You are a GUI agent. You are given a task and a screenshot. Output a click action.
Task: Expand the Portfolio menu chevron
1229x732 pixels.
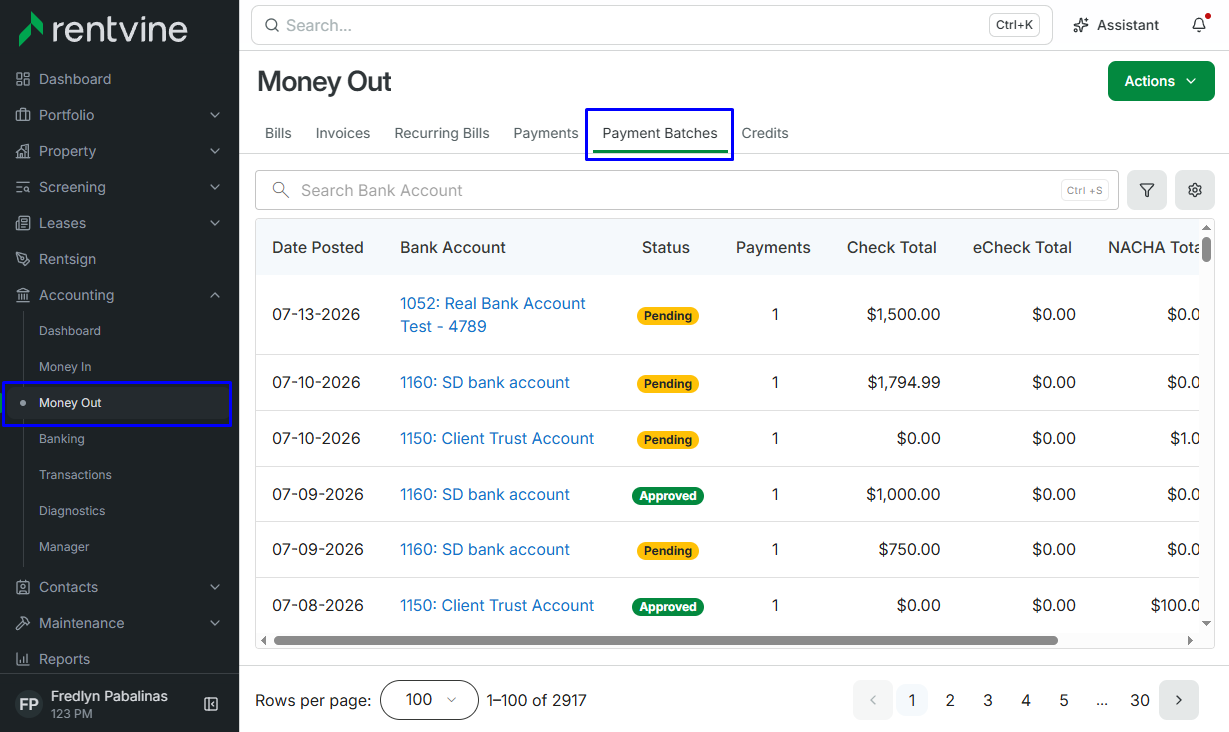tap(215, 115)
